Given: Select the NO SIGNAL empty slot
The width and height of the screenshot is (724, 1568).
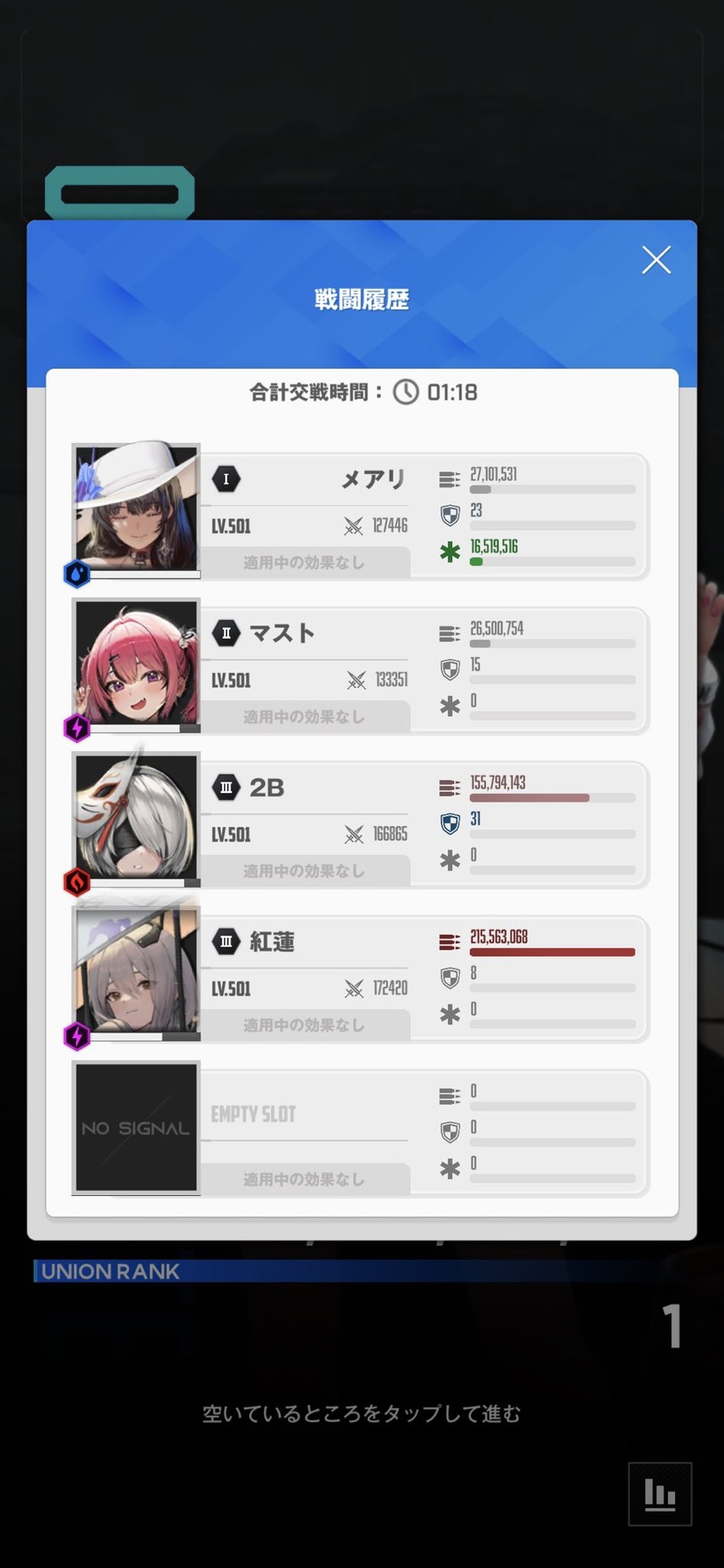Looking at the screenshot, I should (136, 1128).
